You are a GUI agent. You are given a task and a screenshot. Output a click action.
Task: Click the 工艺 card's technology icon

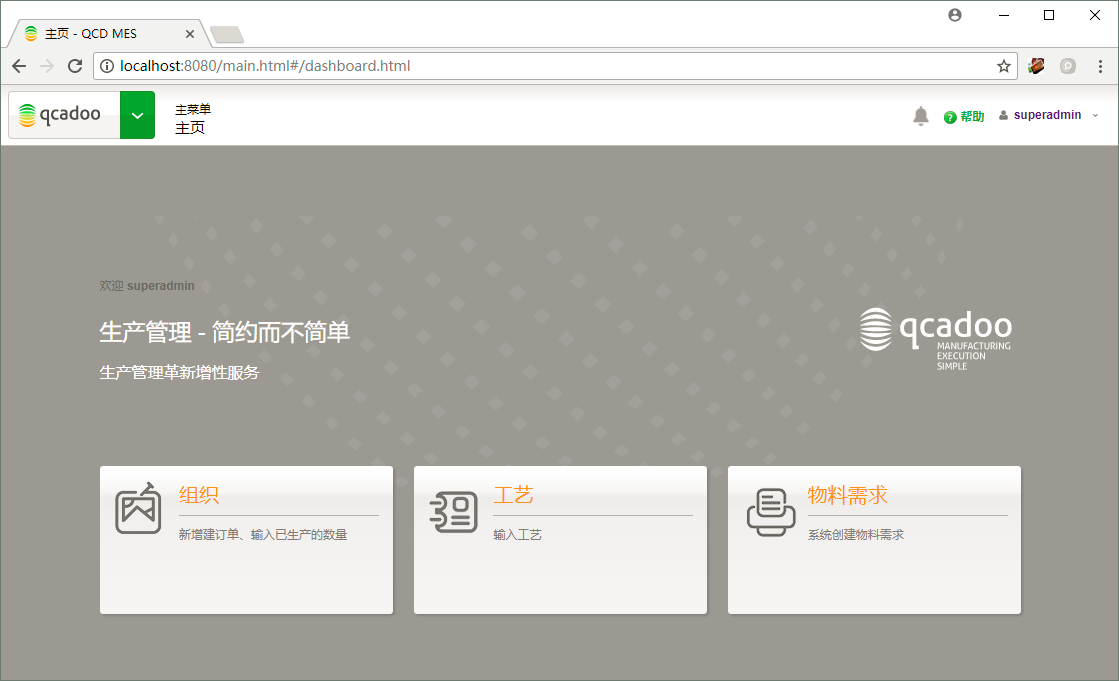[453, 511]
